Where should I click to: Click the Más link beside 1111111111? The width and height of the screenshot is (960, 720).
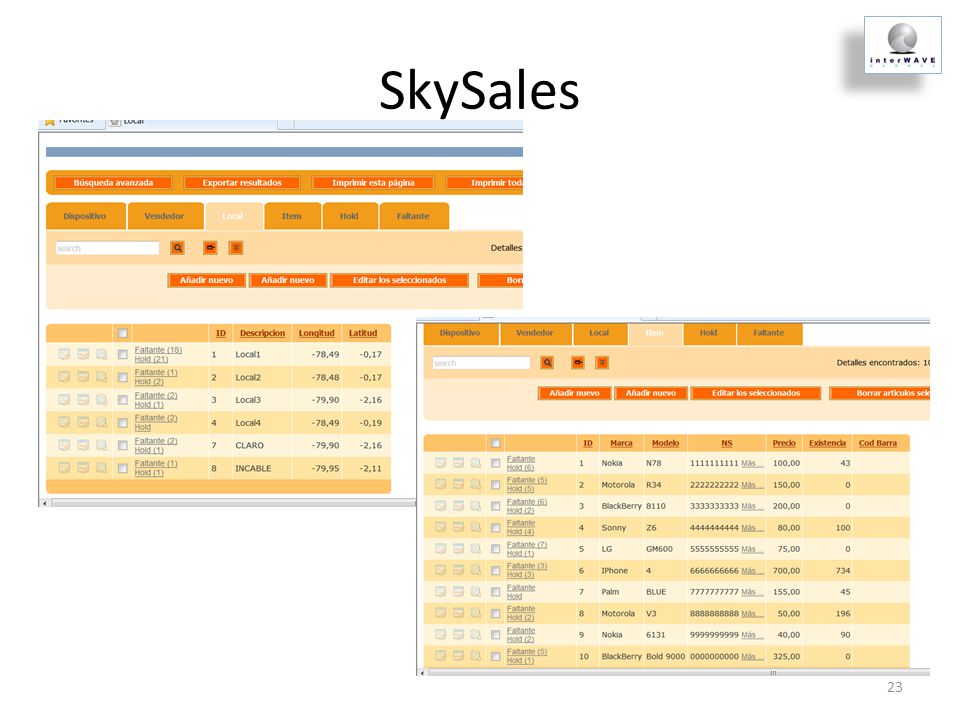pos(752,463)
